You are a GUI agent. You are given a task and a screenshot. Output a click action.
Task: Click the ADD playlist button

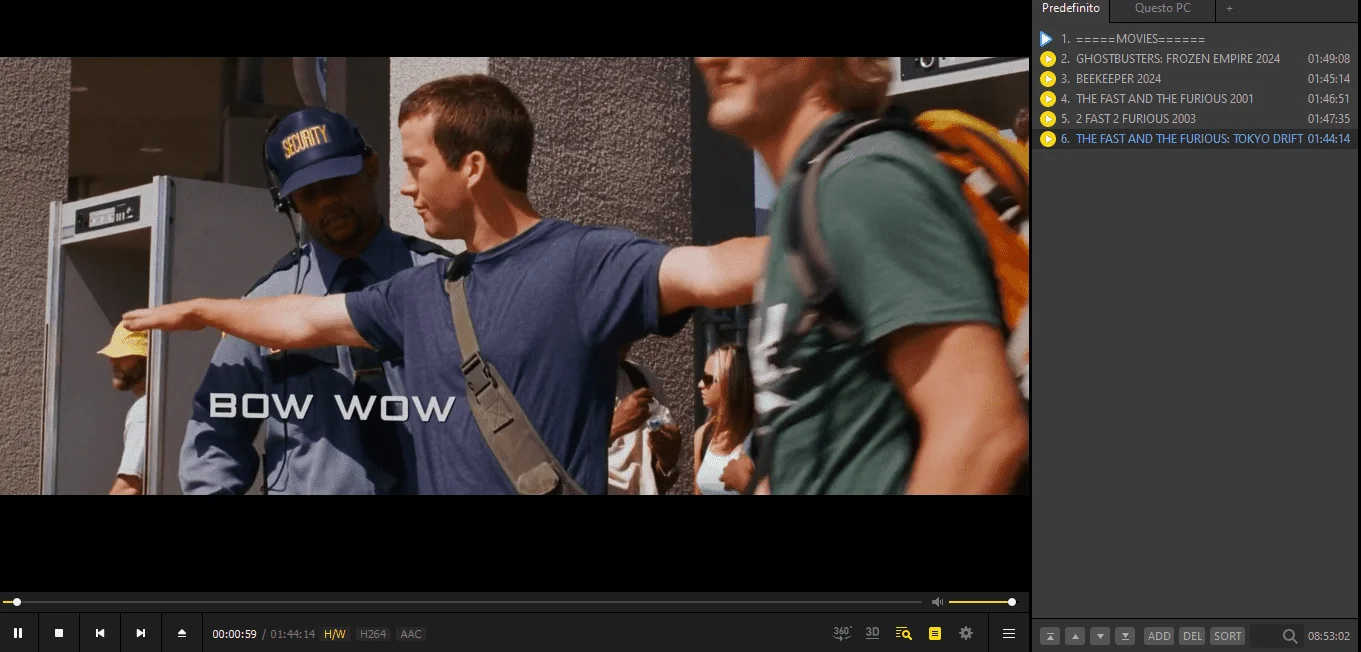(x=1159, y=636)
